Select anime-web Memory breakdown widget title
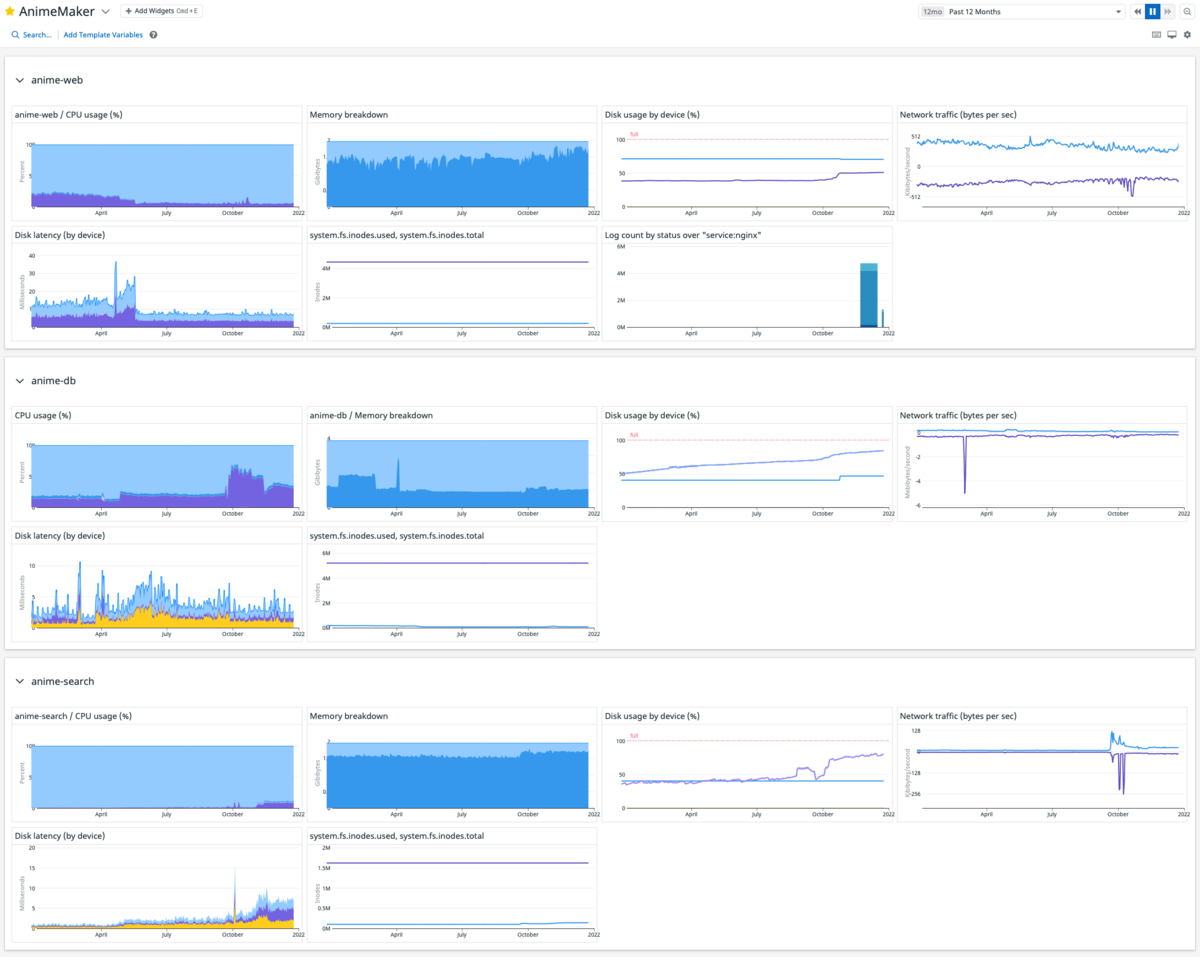Image resolution: width=1200 pixels, height=957 pixels. pos(349,115)
